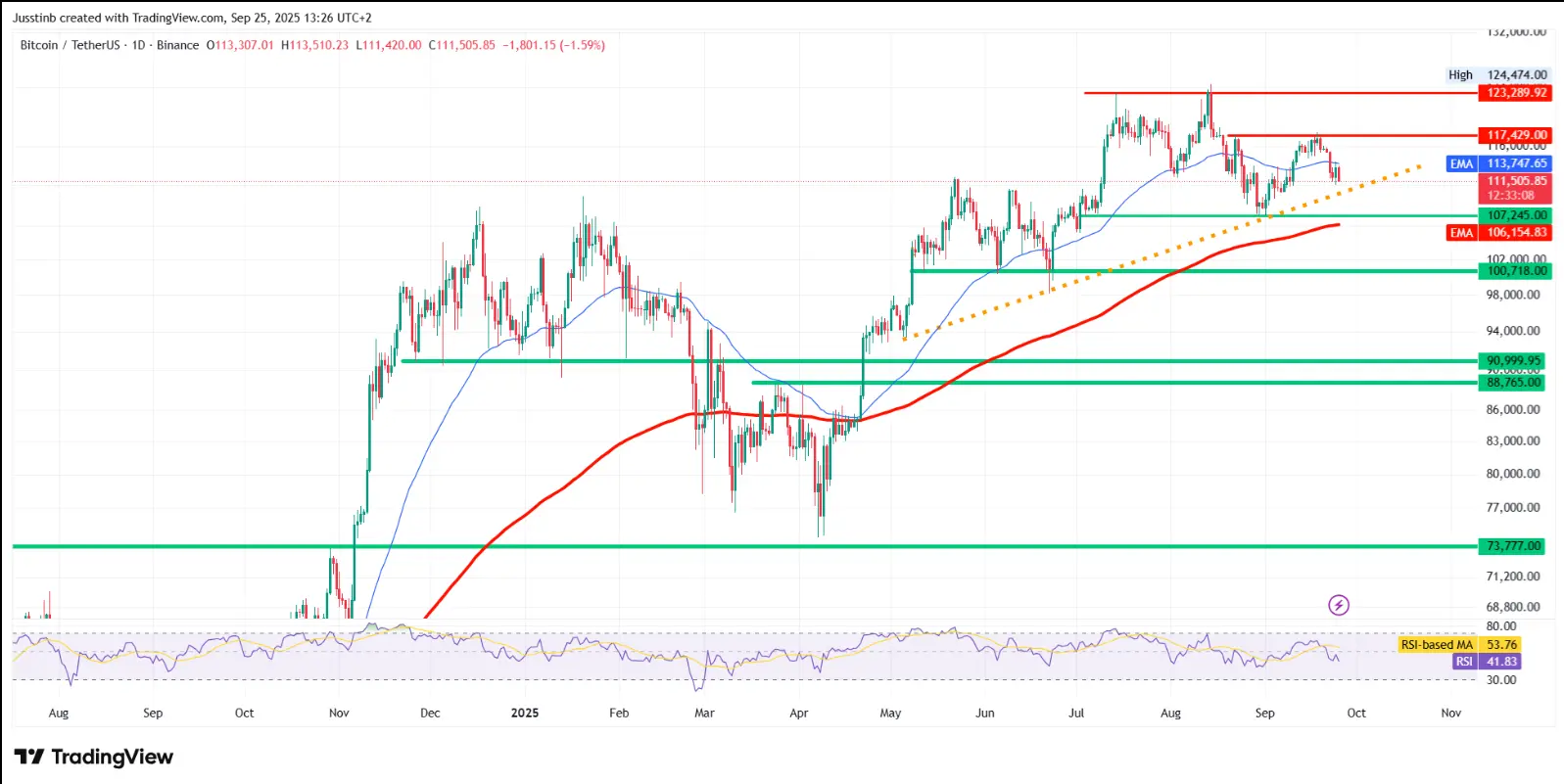Click the 1D interval in the legend

click(138, 45)
